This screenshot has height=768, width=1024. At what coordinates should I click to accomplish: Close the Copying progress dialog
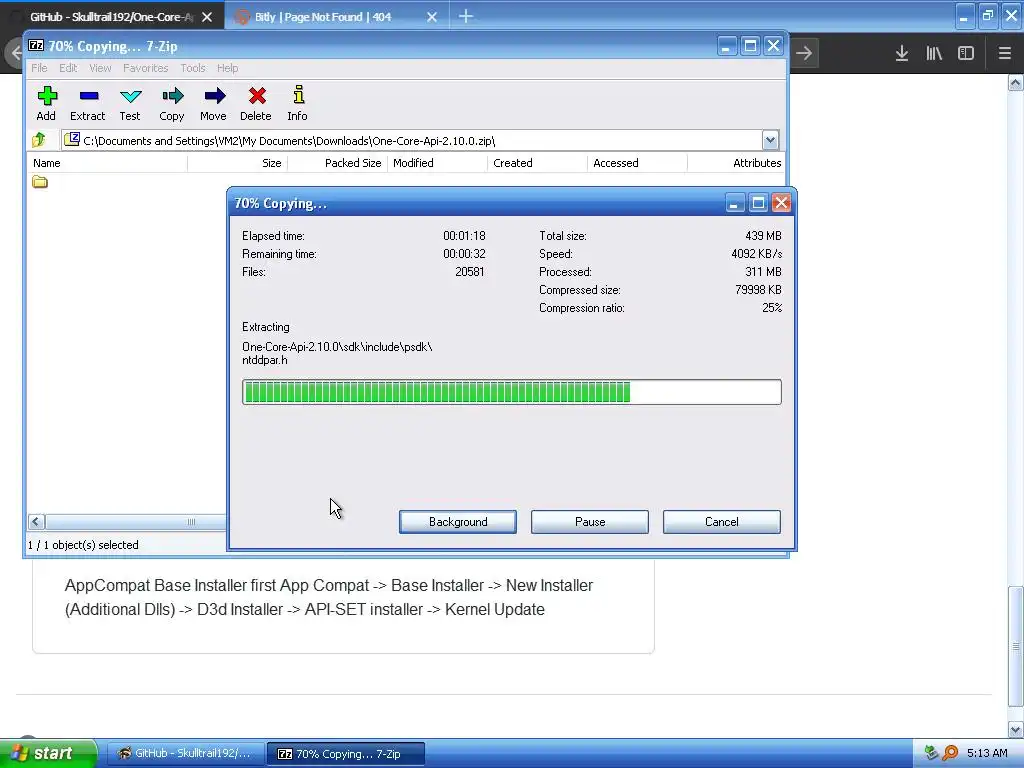(x=781, y=203)
